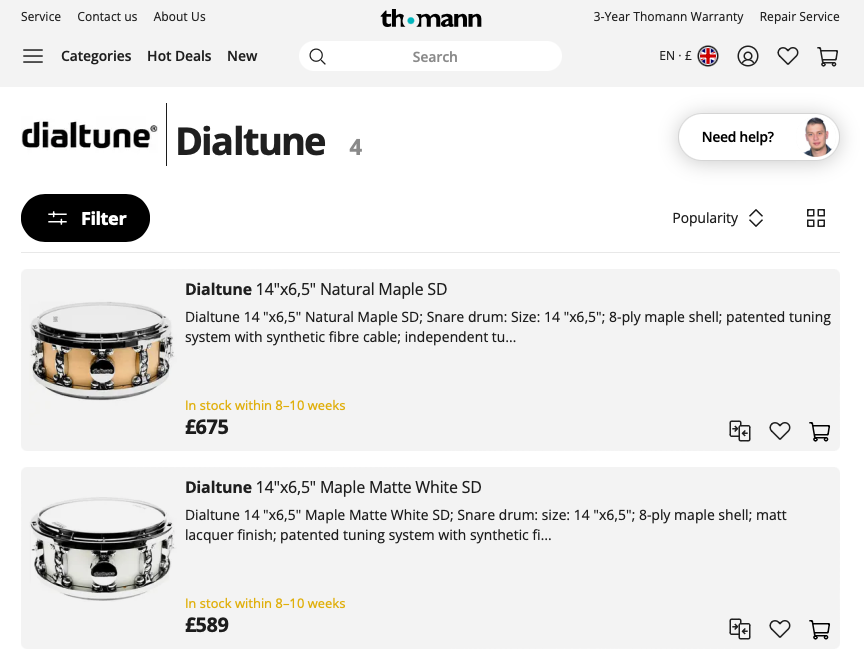
Task: Toggle wishlist heart for Natural Maple SD
Action: pos(780,431)
